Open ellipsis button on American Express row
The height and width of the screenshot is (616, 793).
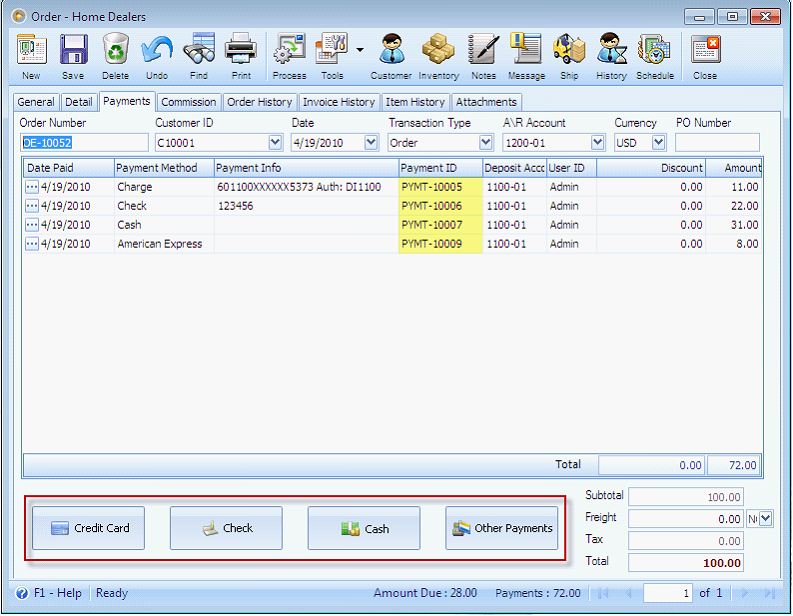31,244
